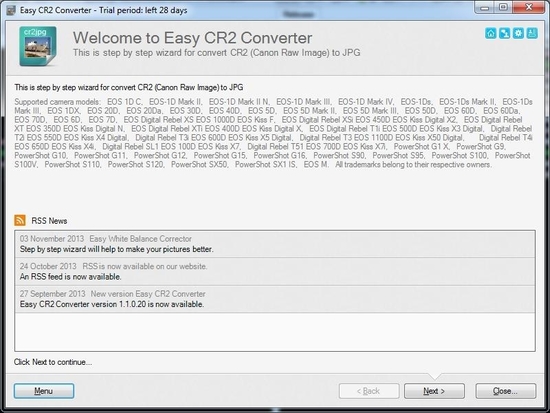The width and height of the screenshot is (550, 413).
Task: Click the Close... button
Action: 505,391
